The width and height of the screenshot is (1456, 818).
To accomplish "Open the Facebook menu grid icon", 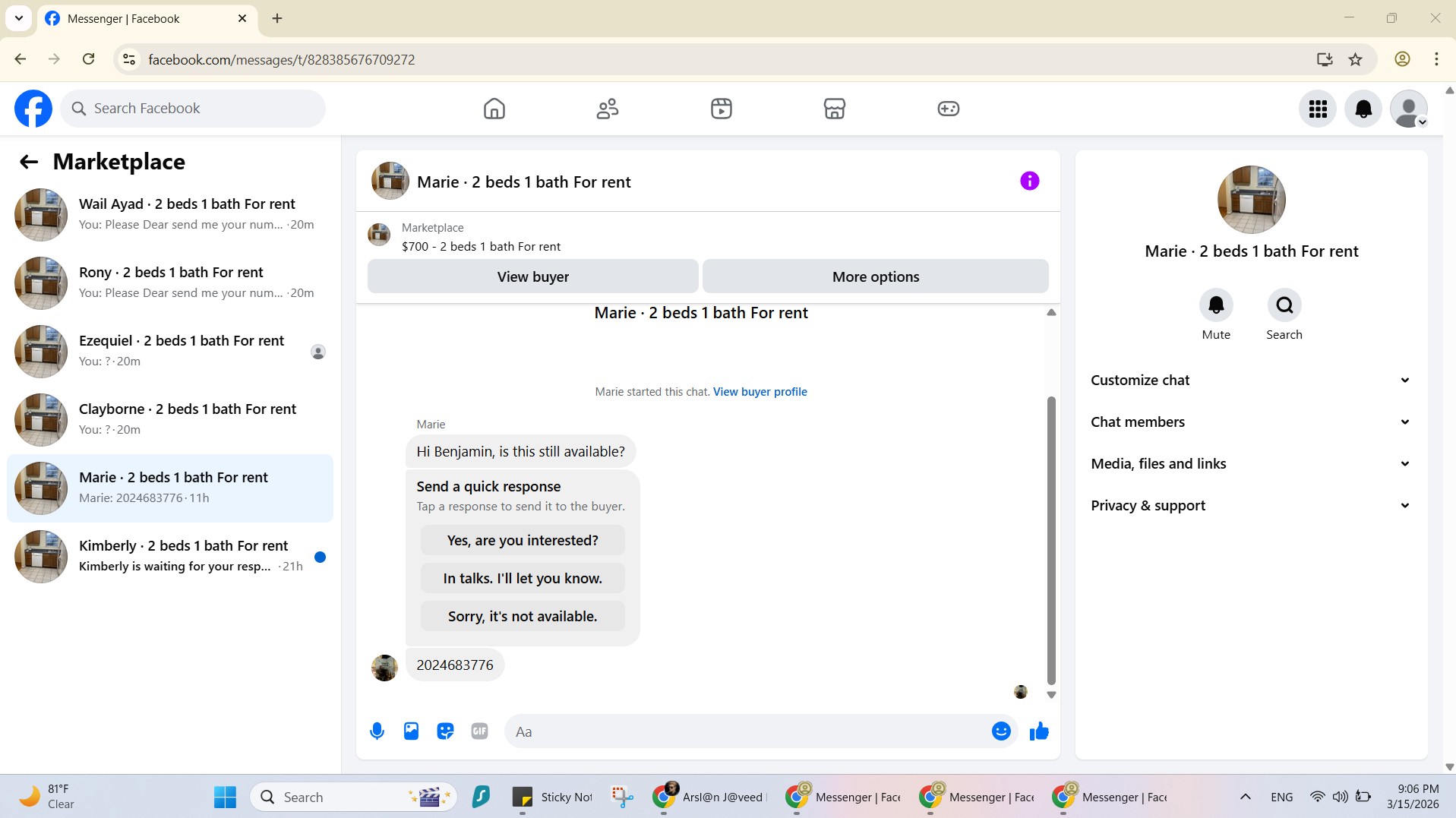I will 1318,109.
